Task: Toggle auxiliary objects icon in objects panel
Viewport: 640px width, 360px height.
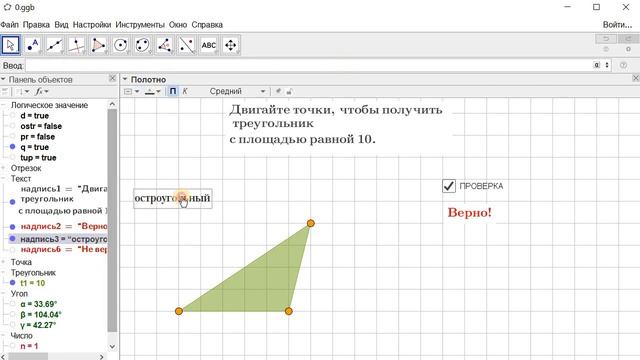Action: pos(5,91)
